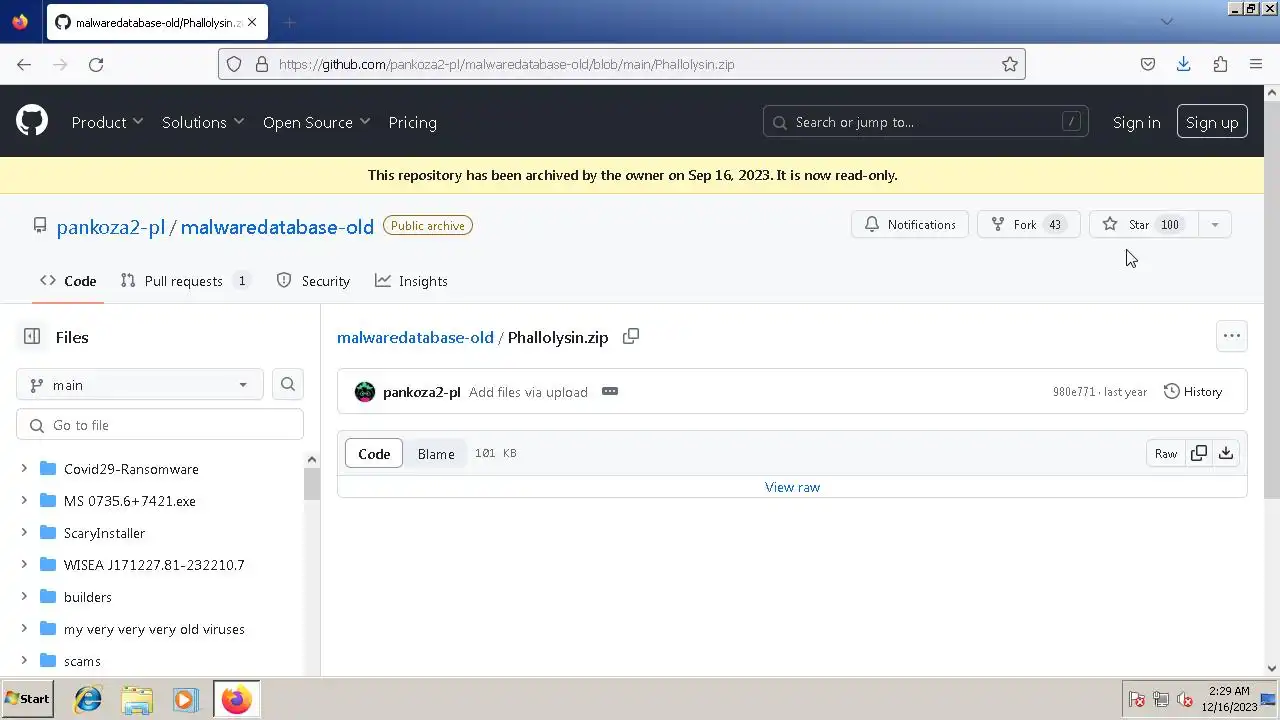Viewport: 1280px width, 720px height.
Task: Open new tab with plus icon
Action: tap(289, 22)
